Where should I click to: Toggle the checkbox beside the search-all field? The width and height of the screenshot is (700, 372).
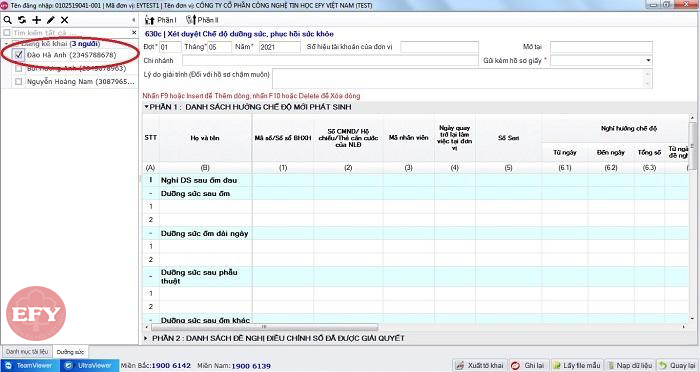pyautogui.click(x=7, y=33)
